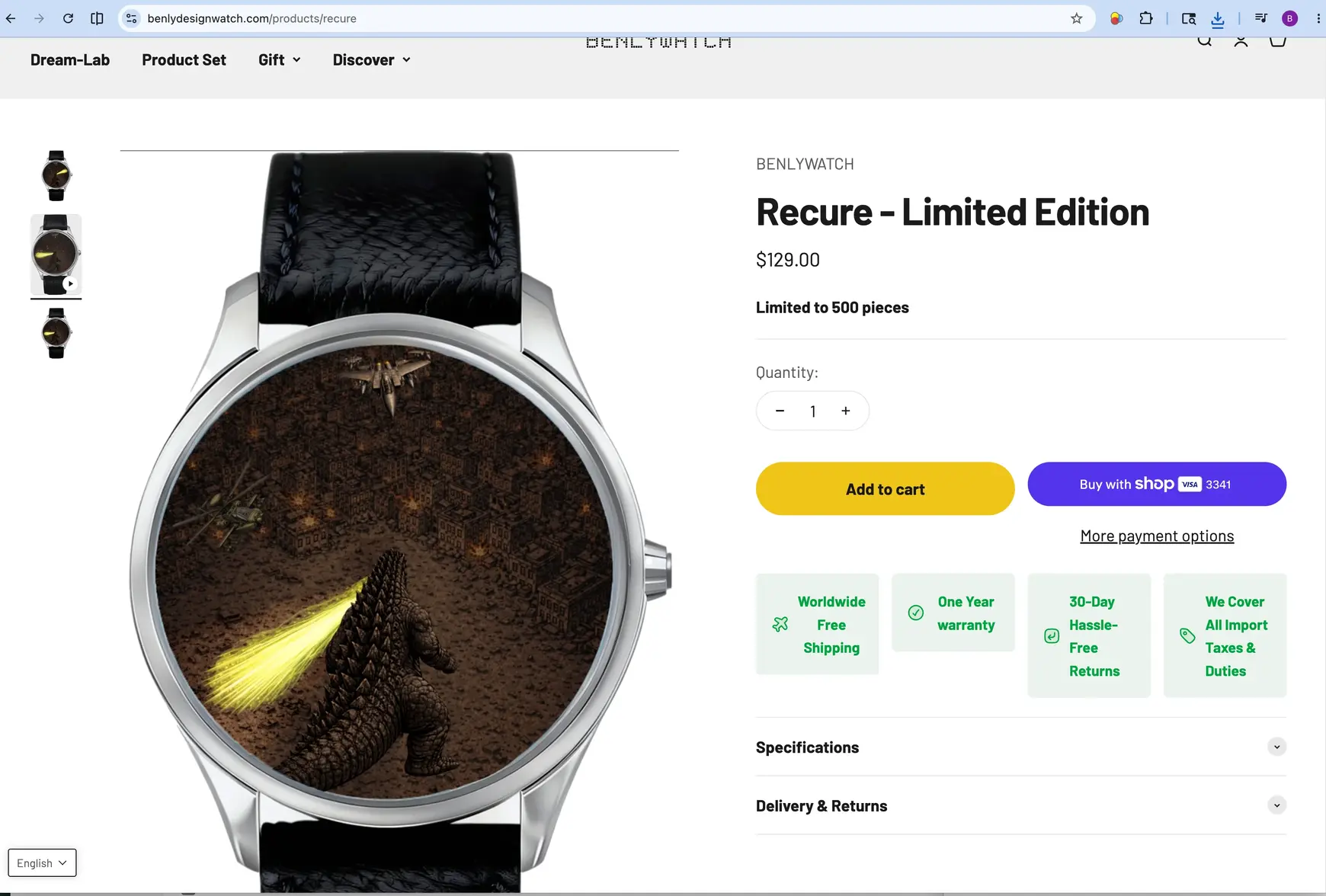Click Buy with Shop Pay button
1326x896 pixels.
pos(1157,484)
